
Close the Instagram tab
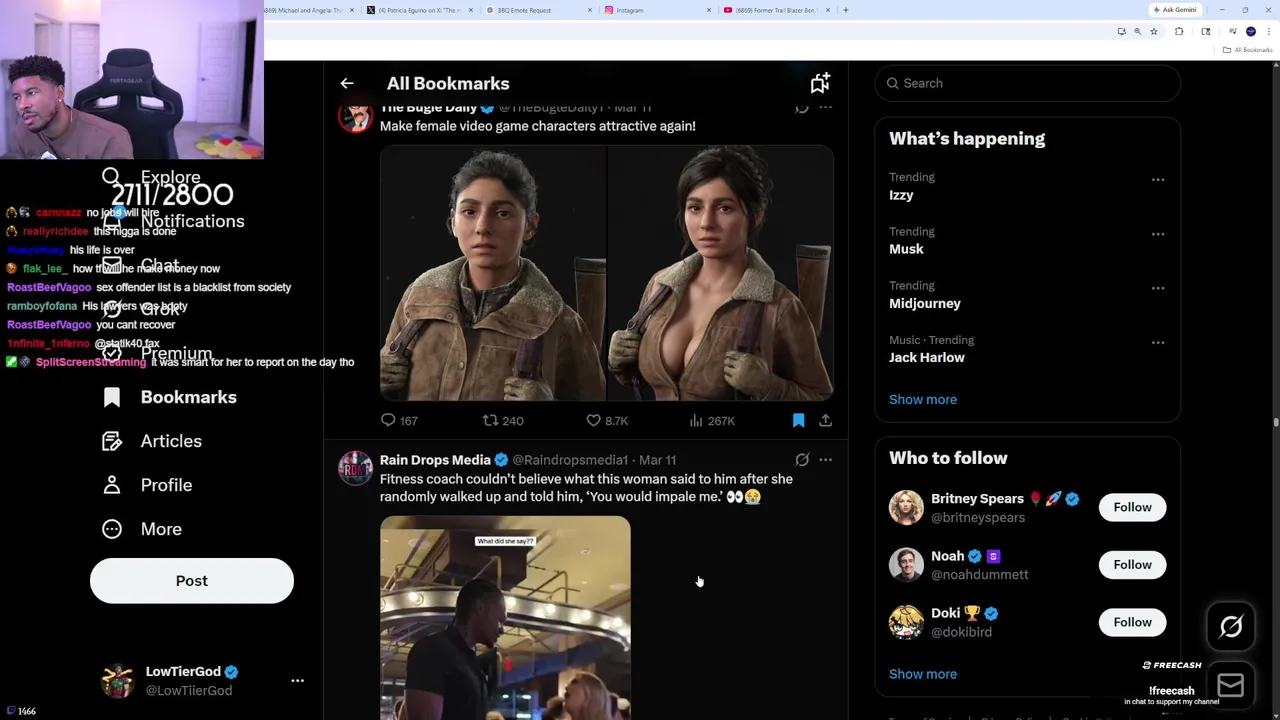point(709,10)
